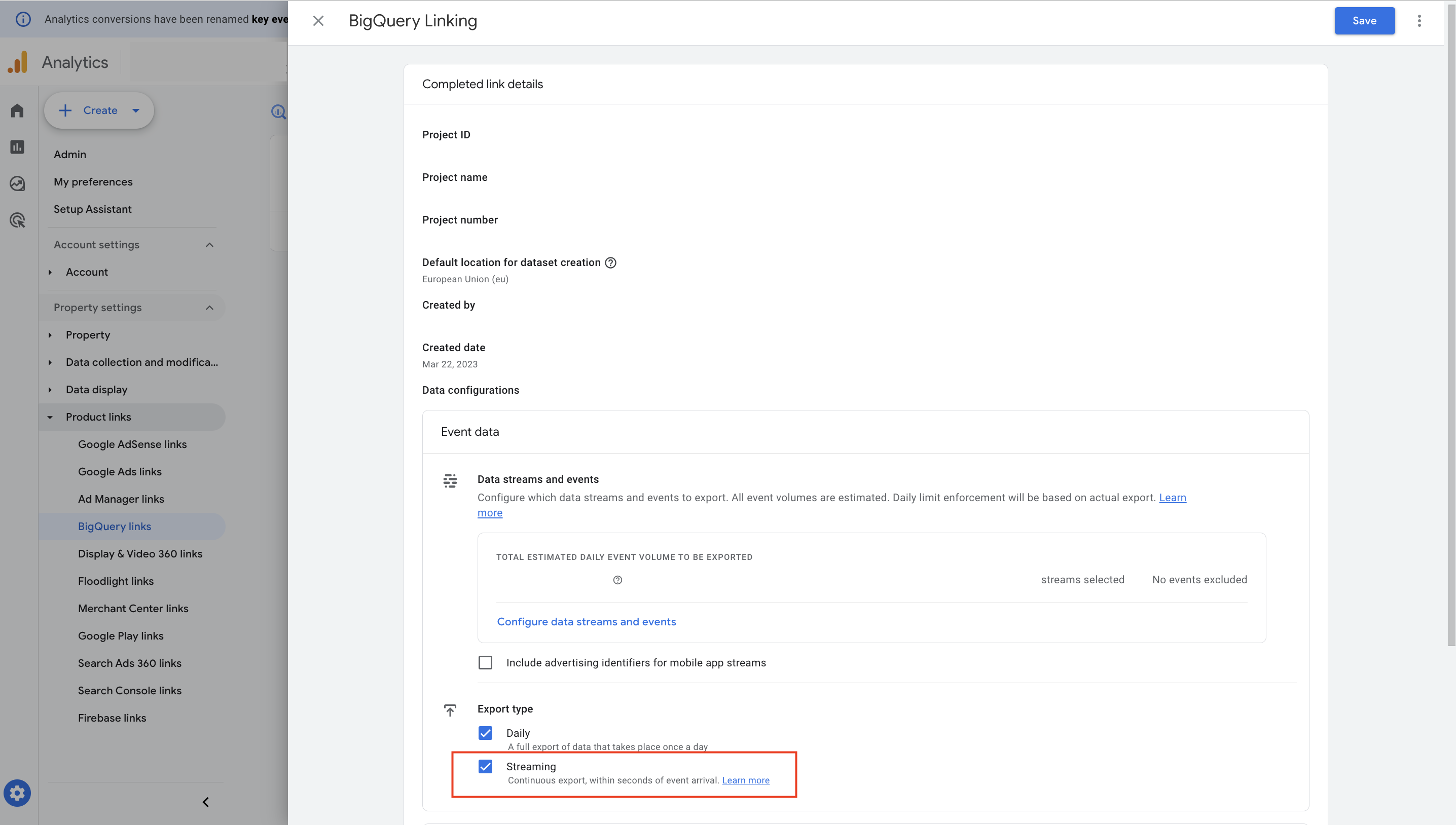Viewport: 1456px width, 825px height.
Task: Open Merchant Center links
Action: click(133, 609)
